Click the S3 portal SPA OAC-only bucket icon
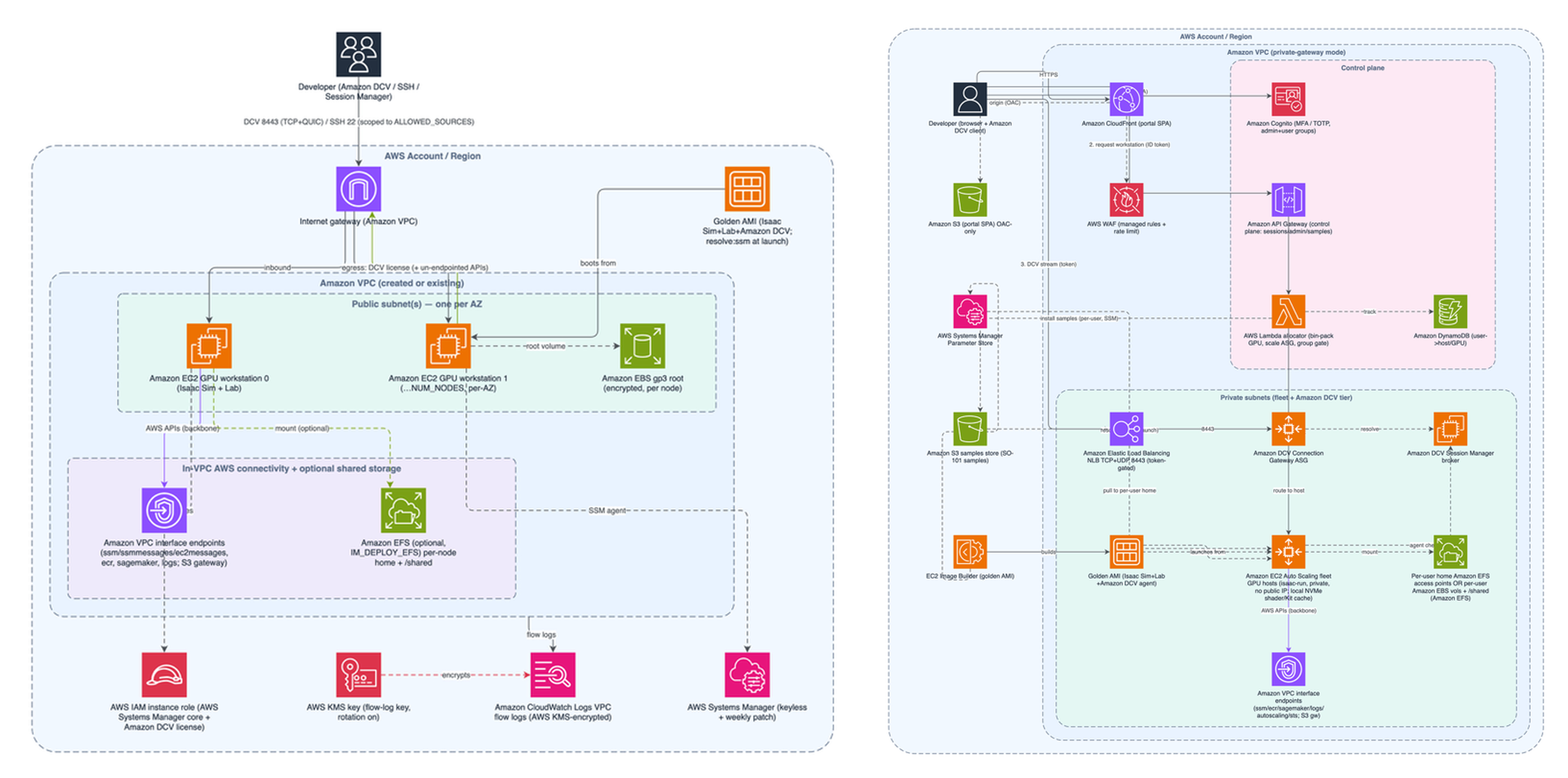1568x778 pixels. pos(970,199)
